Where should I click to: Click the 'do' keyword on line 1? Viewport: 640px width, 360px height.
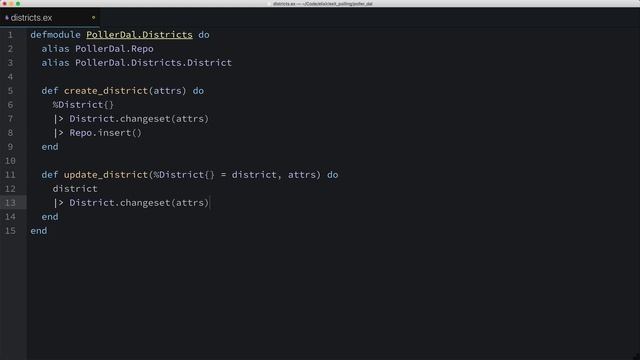pos(204,35)
